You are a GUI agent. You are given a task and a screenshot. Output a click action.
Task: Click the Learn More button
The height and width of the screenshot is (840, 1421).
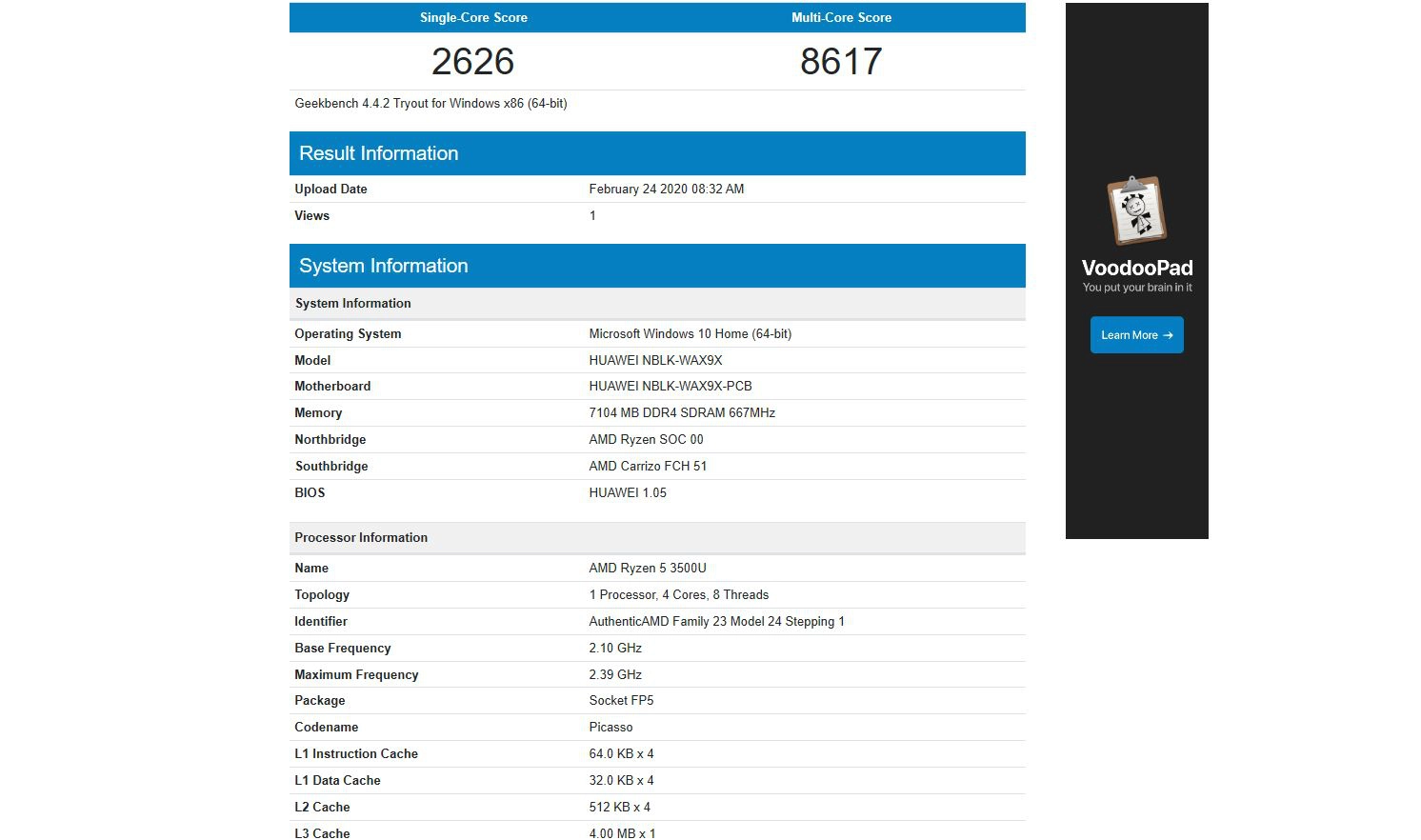pos(1136,335)
